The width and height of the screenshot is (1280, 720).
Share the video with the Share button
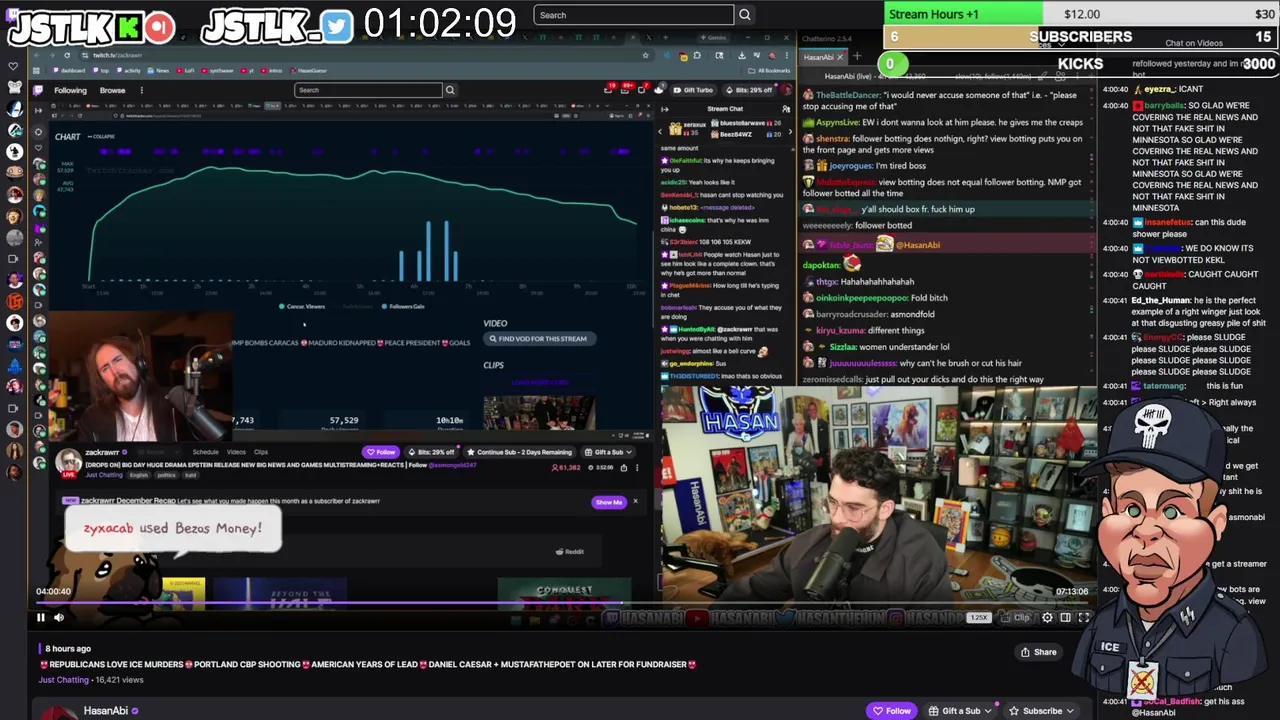tap(1038, 652)
